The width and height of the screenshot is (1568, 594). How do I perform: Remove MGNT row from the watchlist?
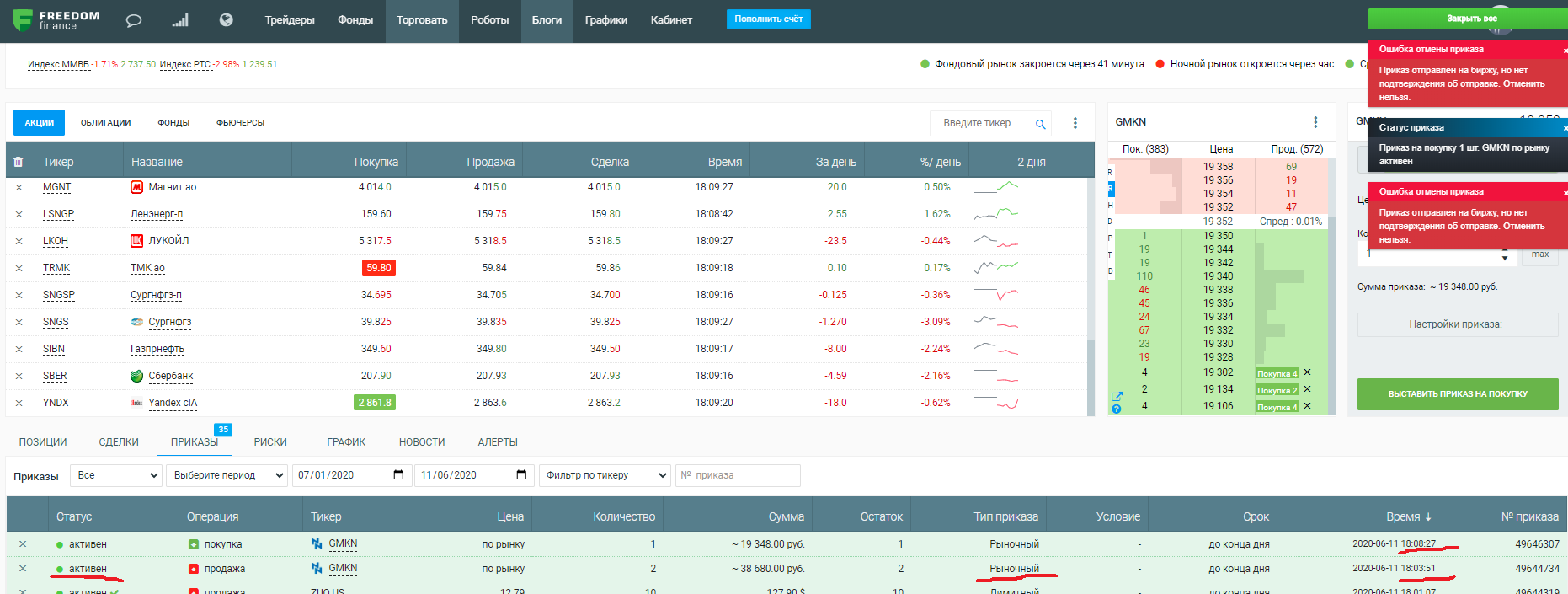coord(19,188)
